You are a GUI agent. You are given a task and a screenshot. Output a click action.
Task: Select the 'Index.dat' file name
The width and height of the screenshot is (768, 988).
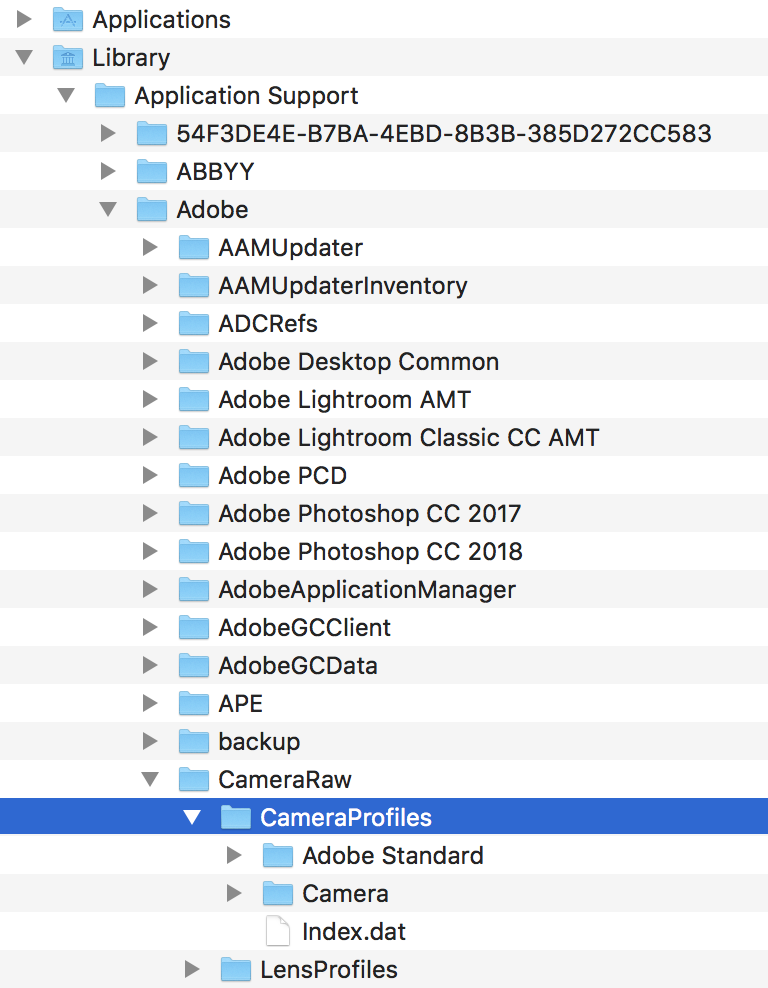click(354, 931)
